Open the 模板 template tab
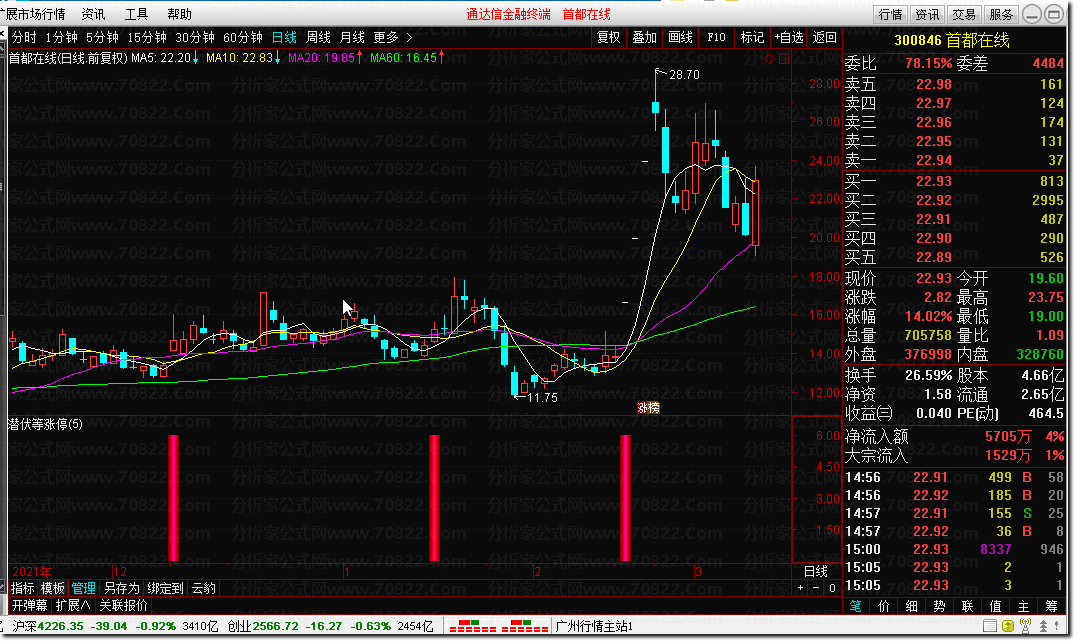This screenshot has height=642, width=1077. (53, 588)
